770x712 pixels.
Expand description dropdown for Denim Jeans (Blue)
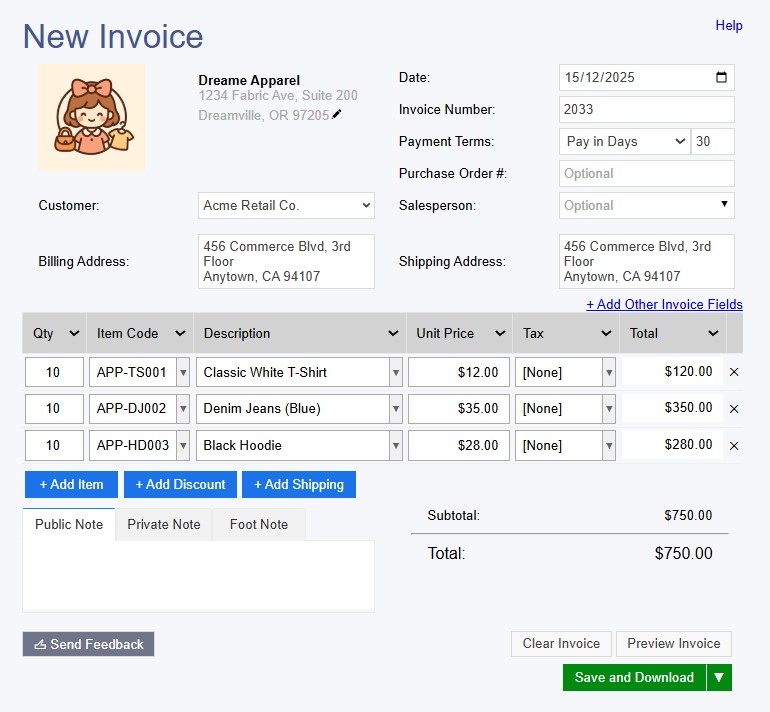396,409
